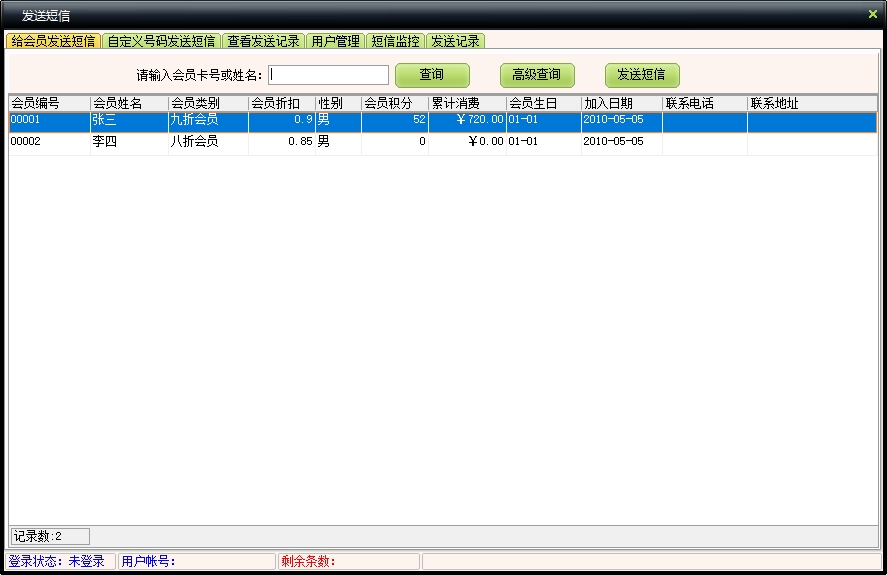Sort by the 会员姓名 column header
The height and width of the screenshot is (575, 887).
129,103
